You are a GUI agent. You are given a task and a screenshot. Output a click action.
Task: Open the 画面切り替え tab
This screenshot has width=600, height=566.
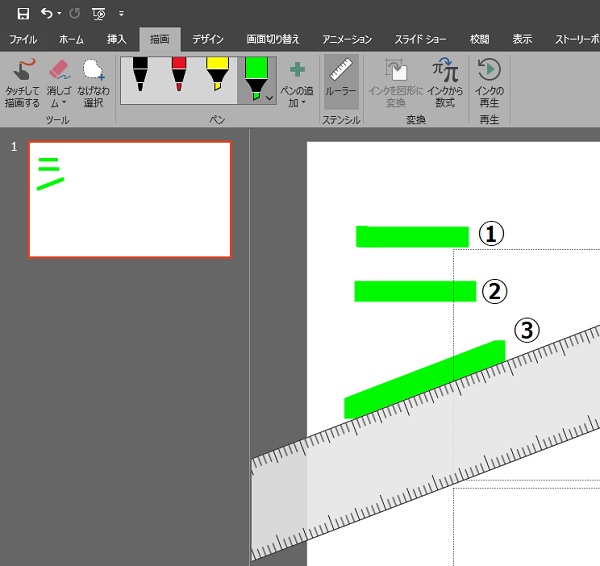(272, 39)
